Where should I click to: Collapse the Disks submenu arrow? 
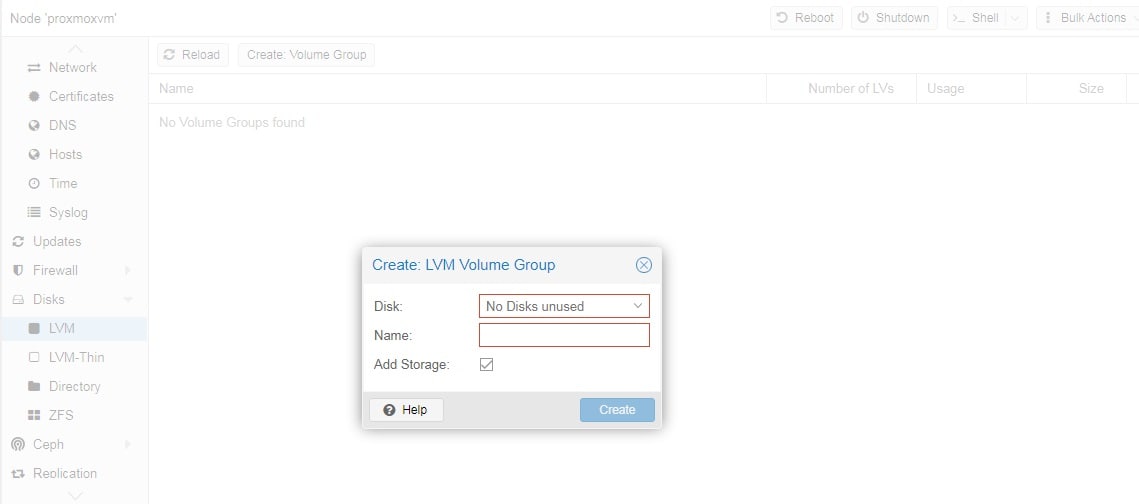coord(128,299)
